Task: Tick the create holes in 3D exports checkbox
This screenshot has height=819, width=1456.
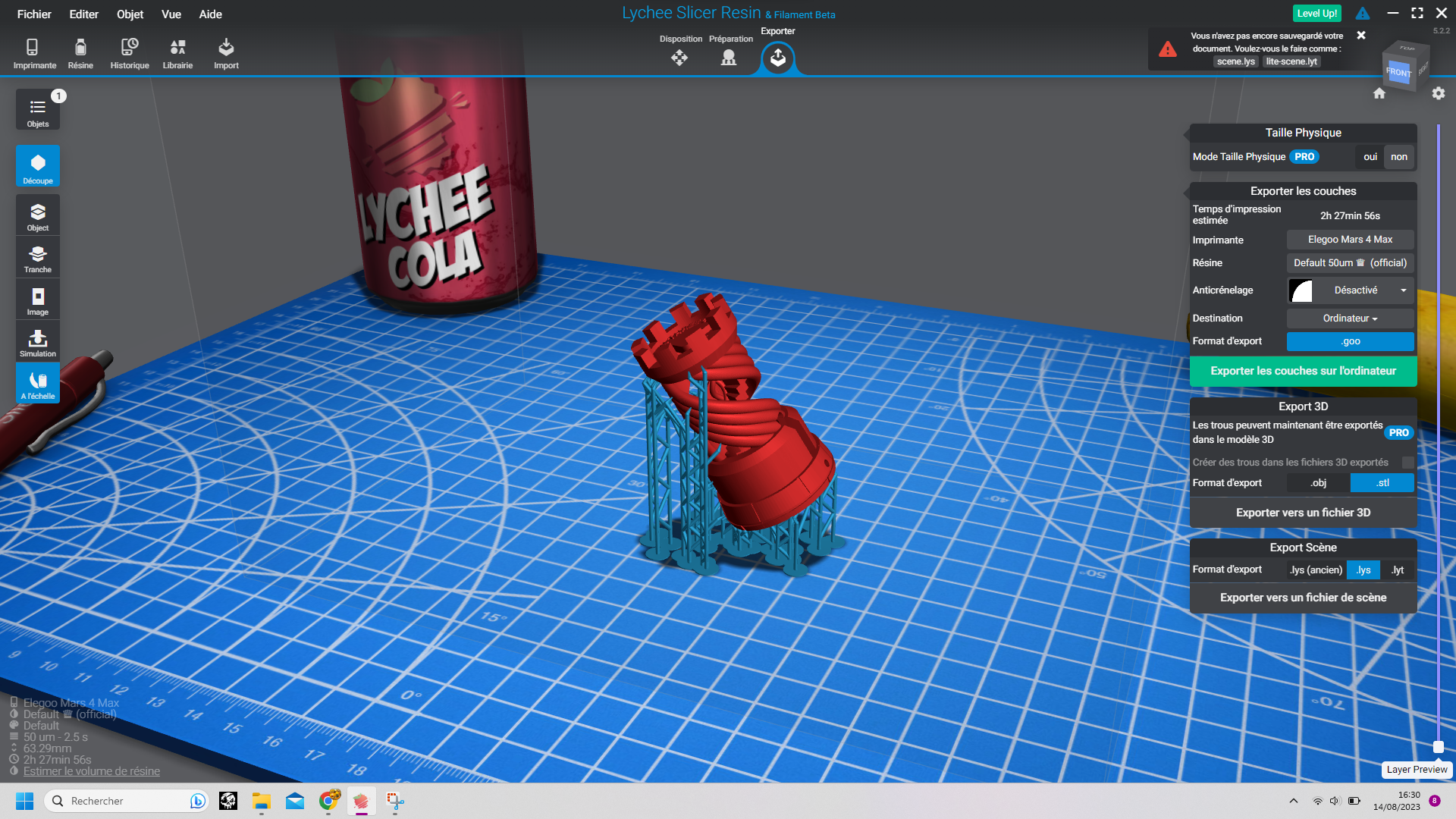Action: click(x=1407, y=463)
